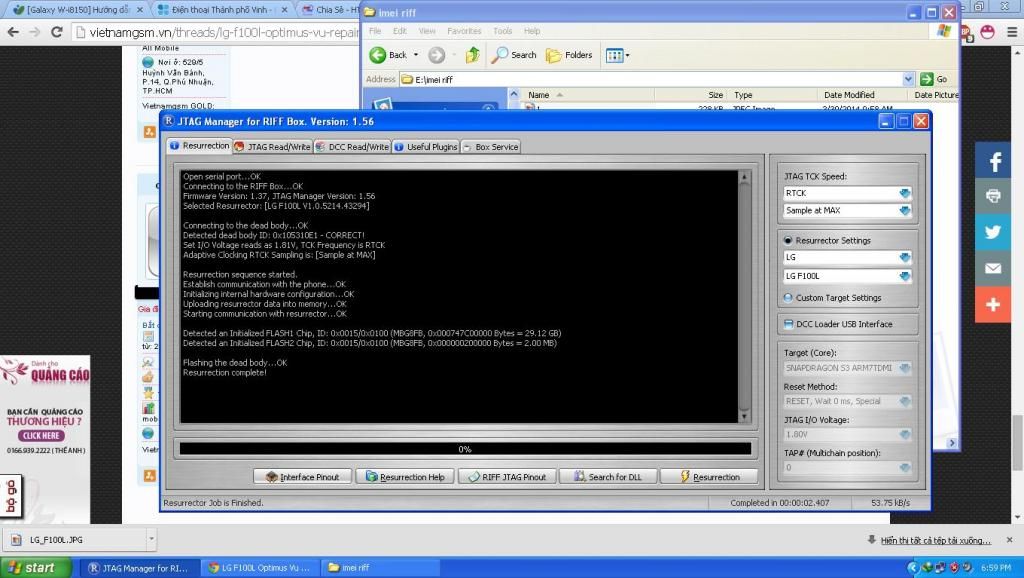Viewport: 1024px width, 578px height.
Task: Click the CLICK HERE advertisement button
Action: [41, 436]
